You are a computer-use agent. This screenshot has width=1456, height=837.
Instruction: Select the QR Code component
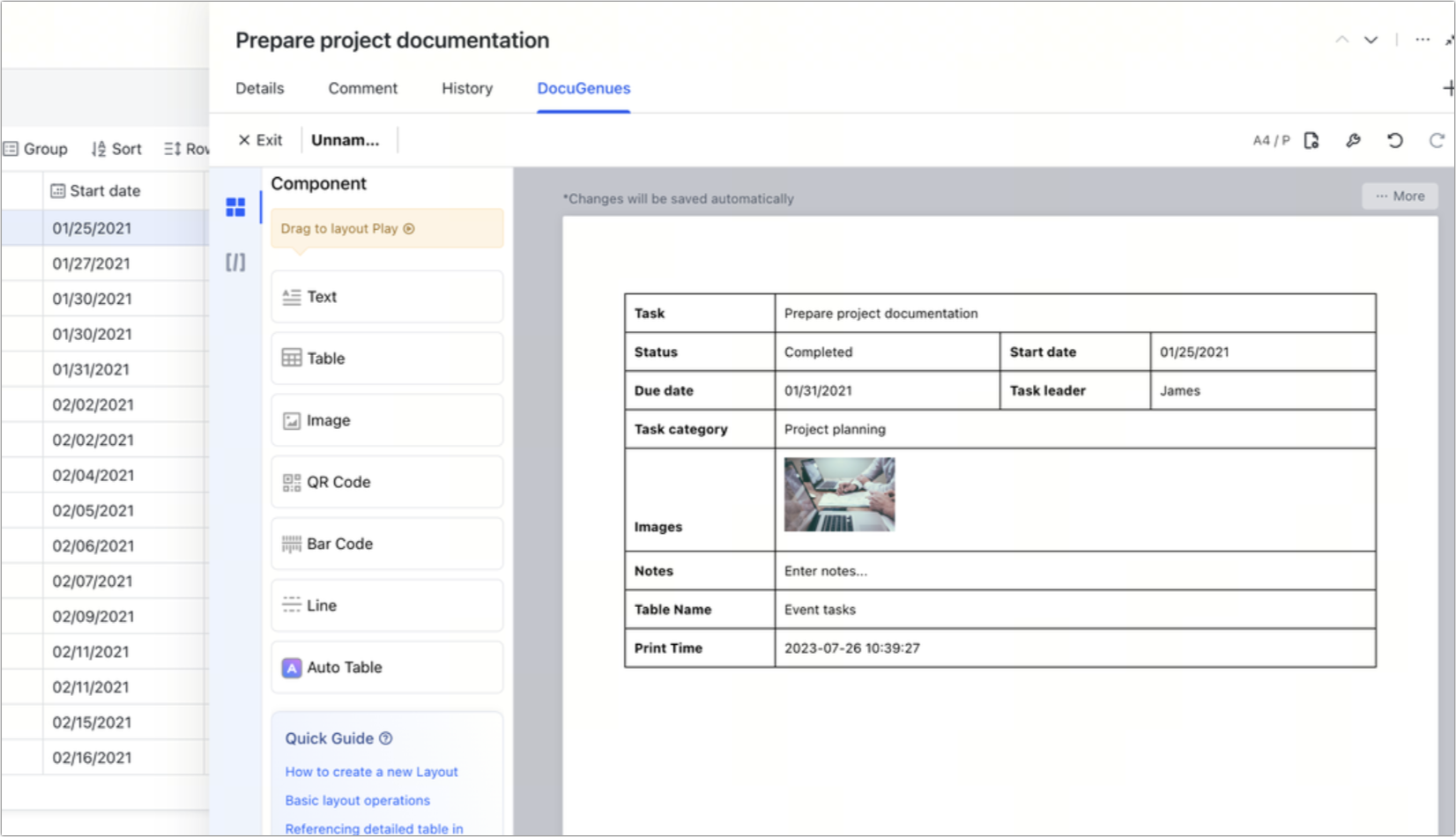click(386, 482)
